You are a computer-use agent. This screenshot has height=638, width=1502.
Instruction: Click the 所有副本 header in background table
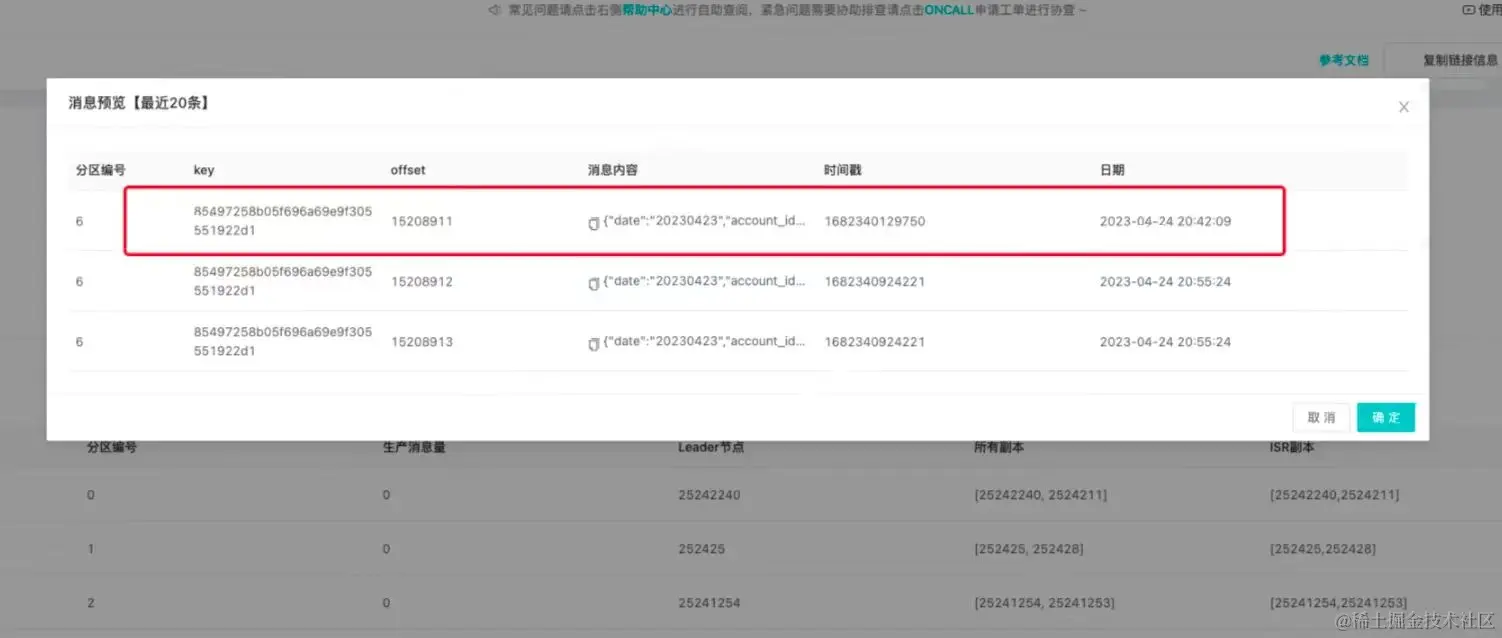tap(999, 447)
